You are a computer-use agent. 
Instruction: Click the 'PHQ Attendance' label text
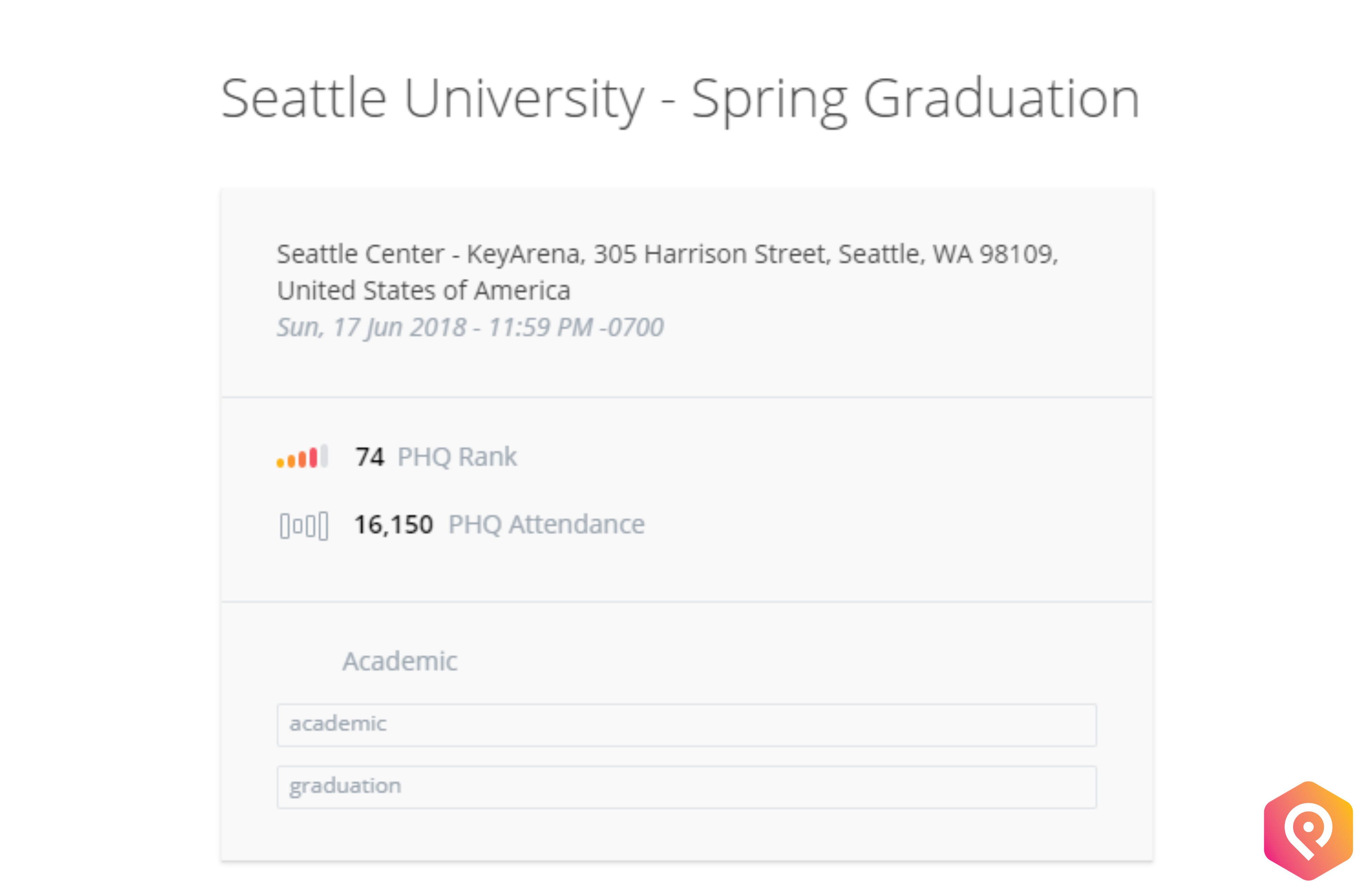546,525
